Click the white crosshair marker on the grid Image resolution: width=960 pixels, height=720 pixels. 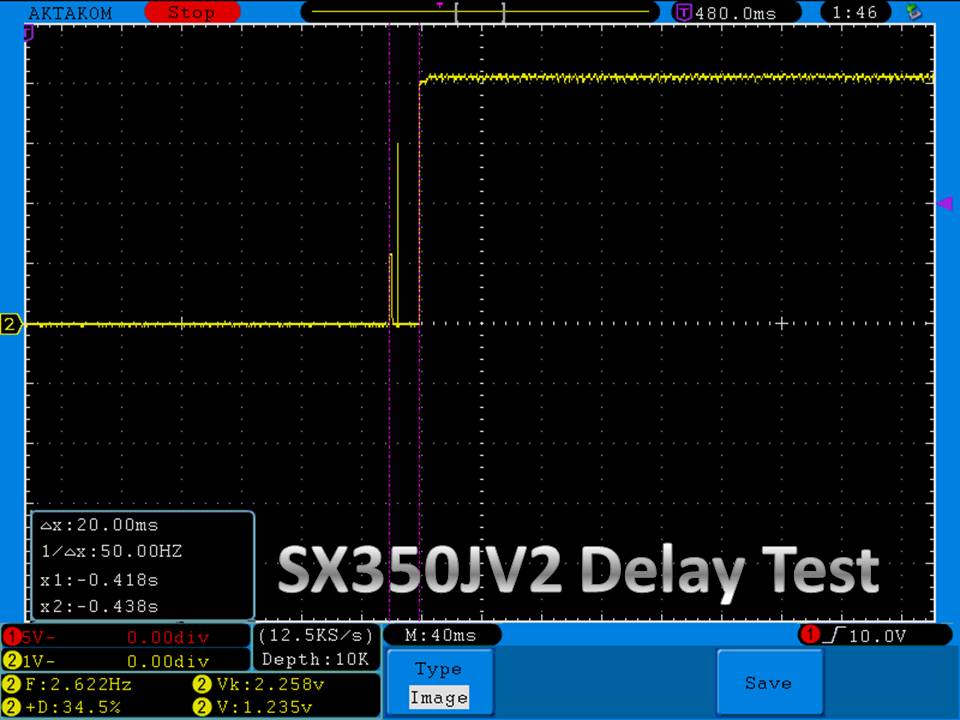coord(782,323)
